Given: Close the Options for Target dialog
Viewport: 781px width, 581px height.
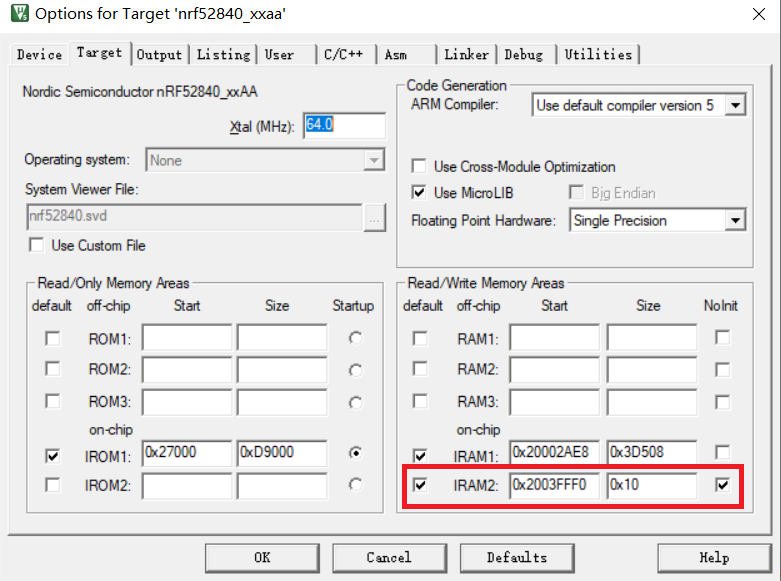Looking at the screenshot, I should click(758, 14).
